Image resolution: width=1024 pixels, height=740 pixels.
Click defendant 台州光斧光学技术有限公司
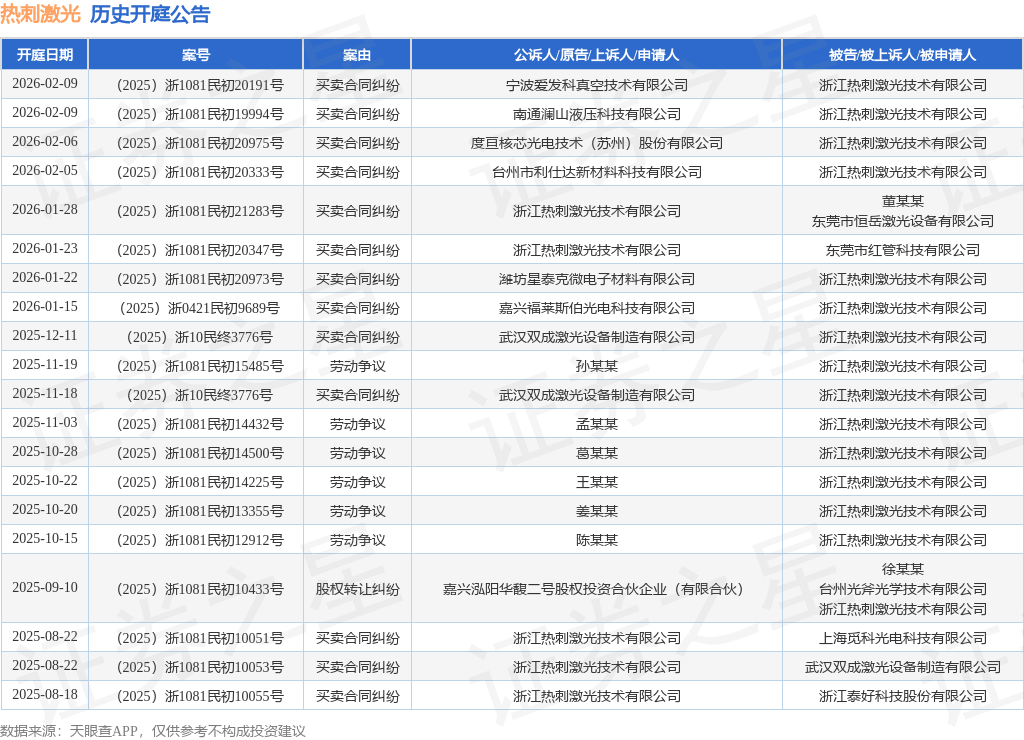point(903,589)
